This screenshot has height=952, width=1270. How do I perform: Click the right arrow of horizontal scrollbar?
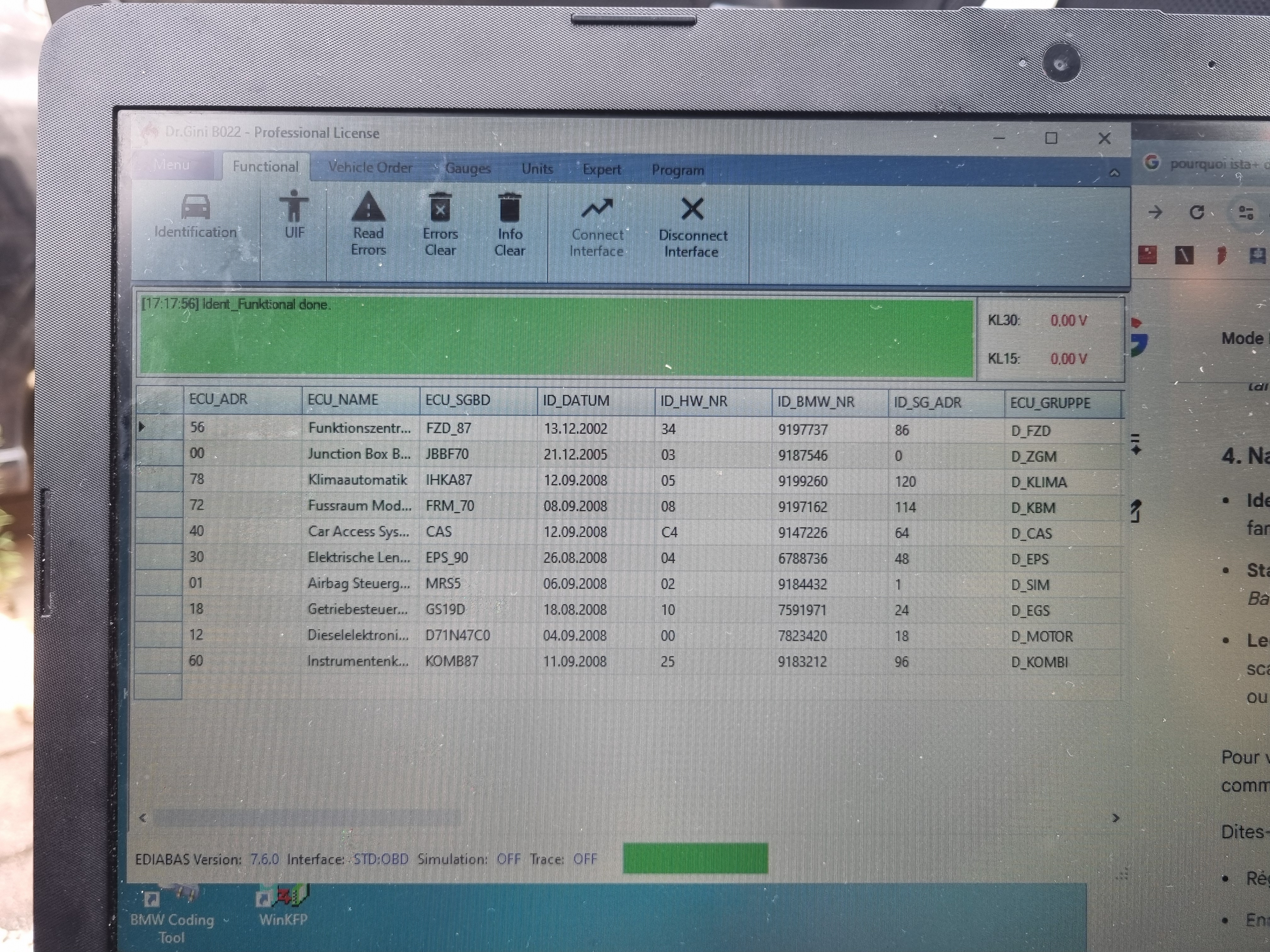click(1115, 818)
